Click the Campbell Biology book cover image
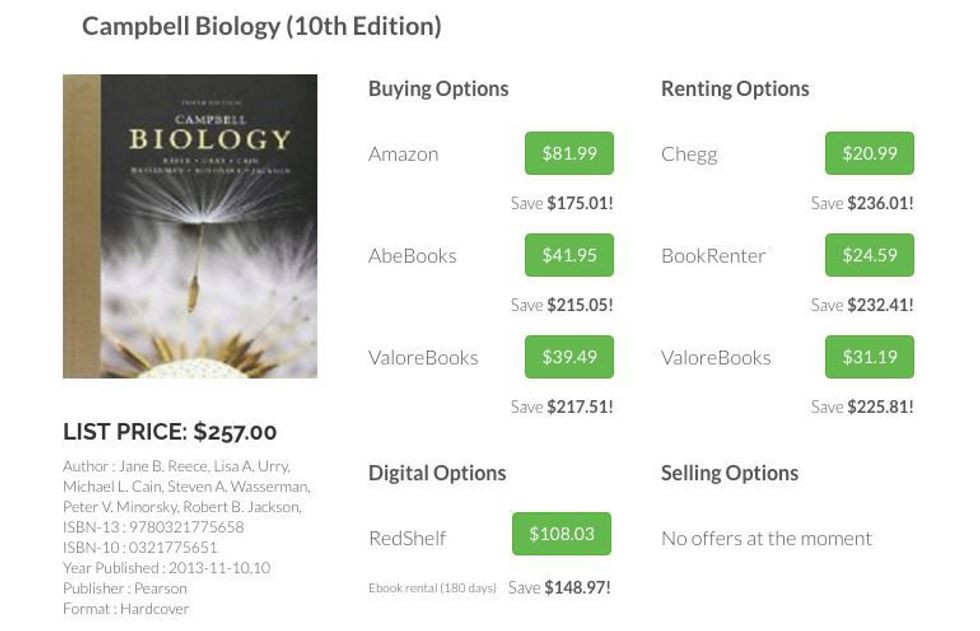Screen dimensions: 980x631 point(190,226)
